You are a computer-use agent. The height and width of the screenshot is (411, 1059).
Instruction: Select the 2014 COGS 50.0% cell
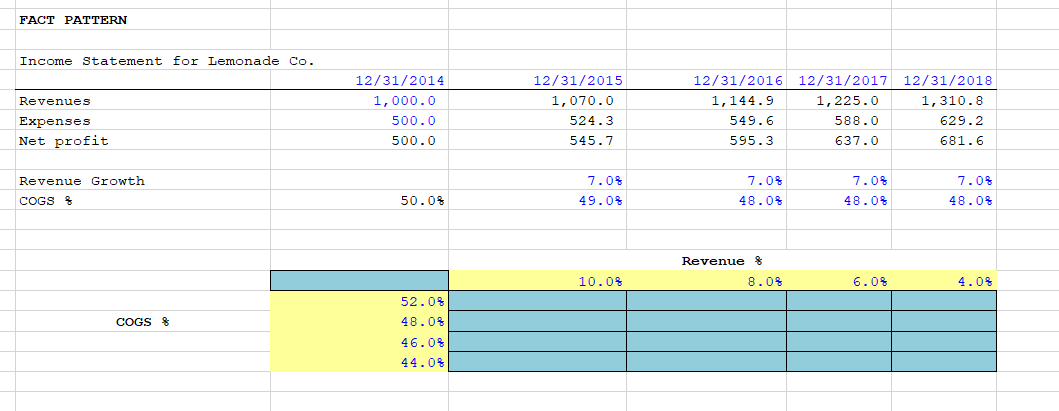pyautogui.click(x=359, y=200)
